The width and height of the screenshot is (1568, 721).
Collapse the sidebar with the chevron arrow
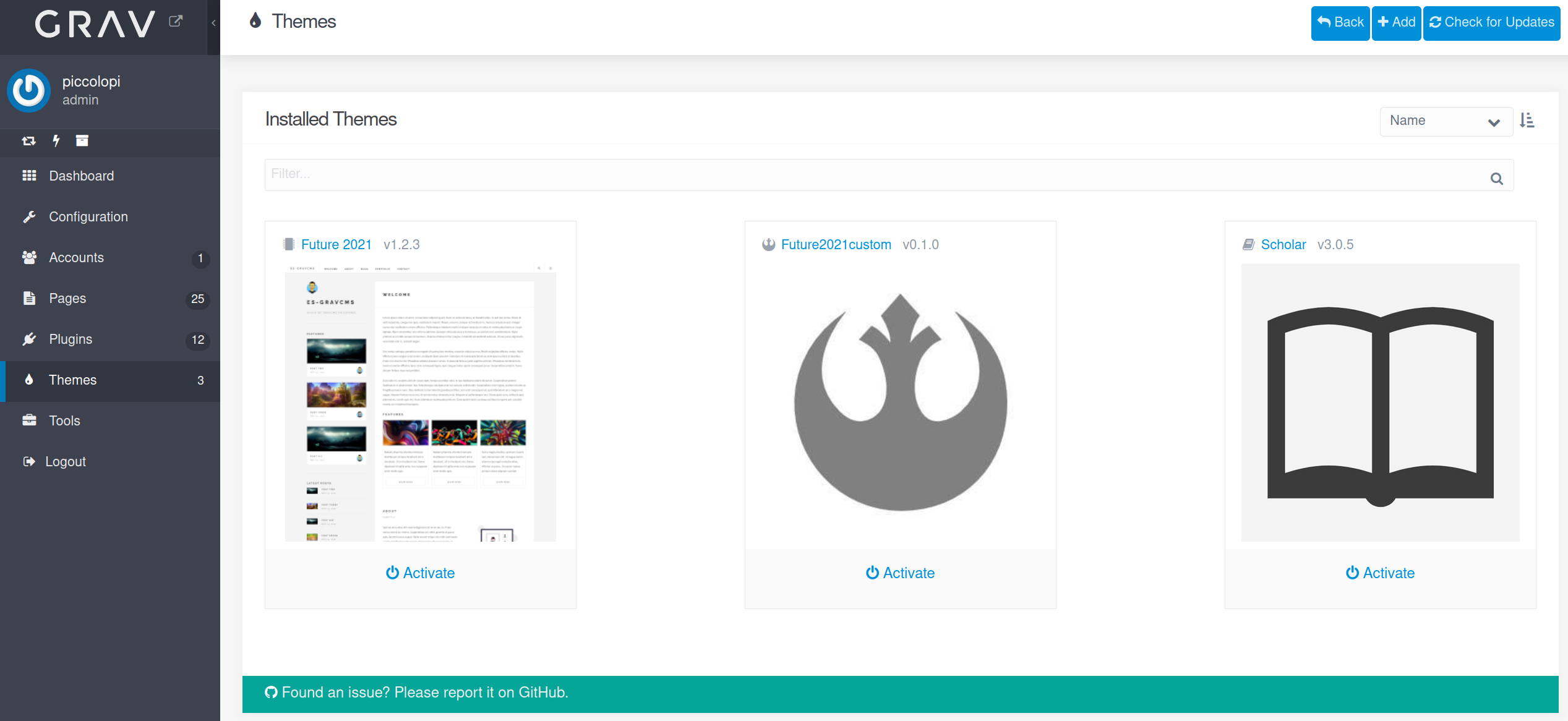[213, 23]
